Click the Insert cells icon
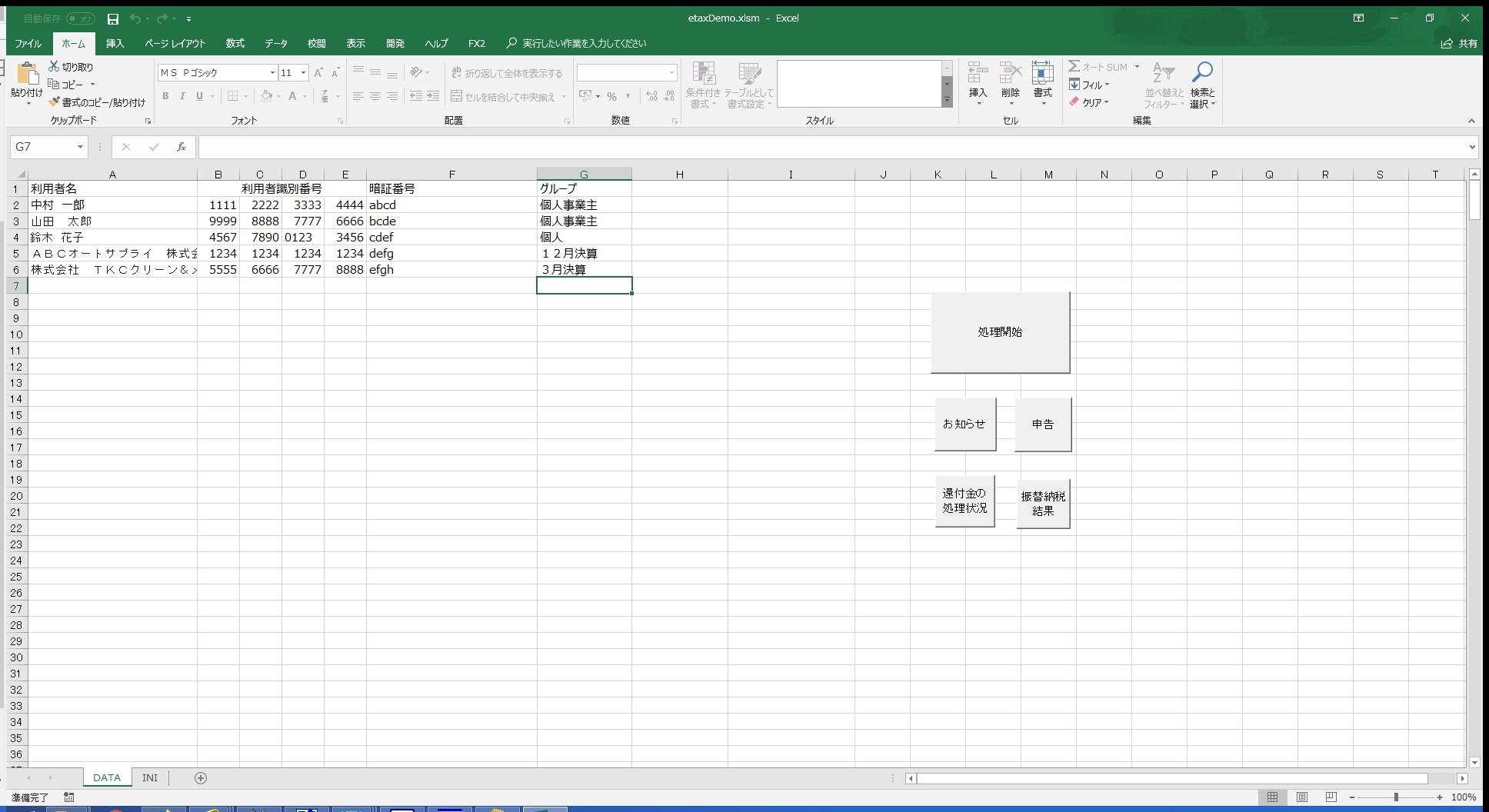This screenshot has width=1489, height=812. coord(978,74)
